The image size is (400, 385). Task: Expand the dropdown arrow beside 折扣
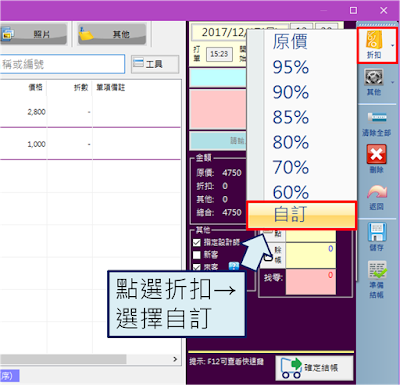(393, 46)
